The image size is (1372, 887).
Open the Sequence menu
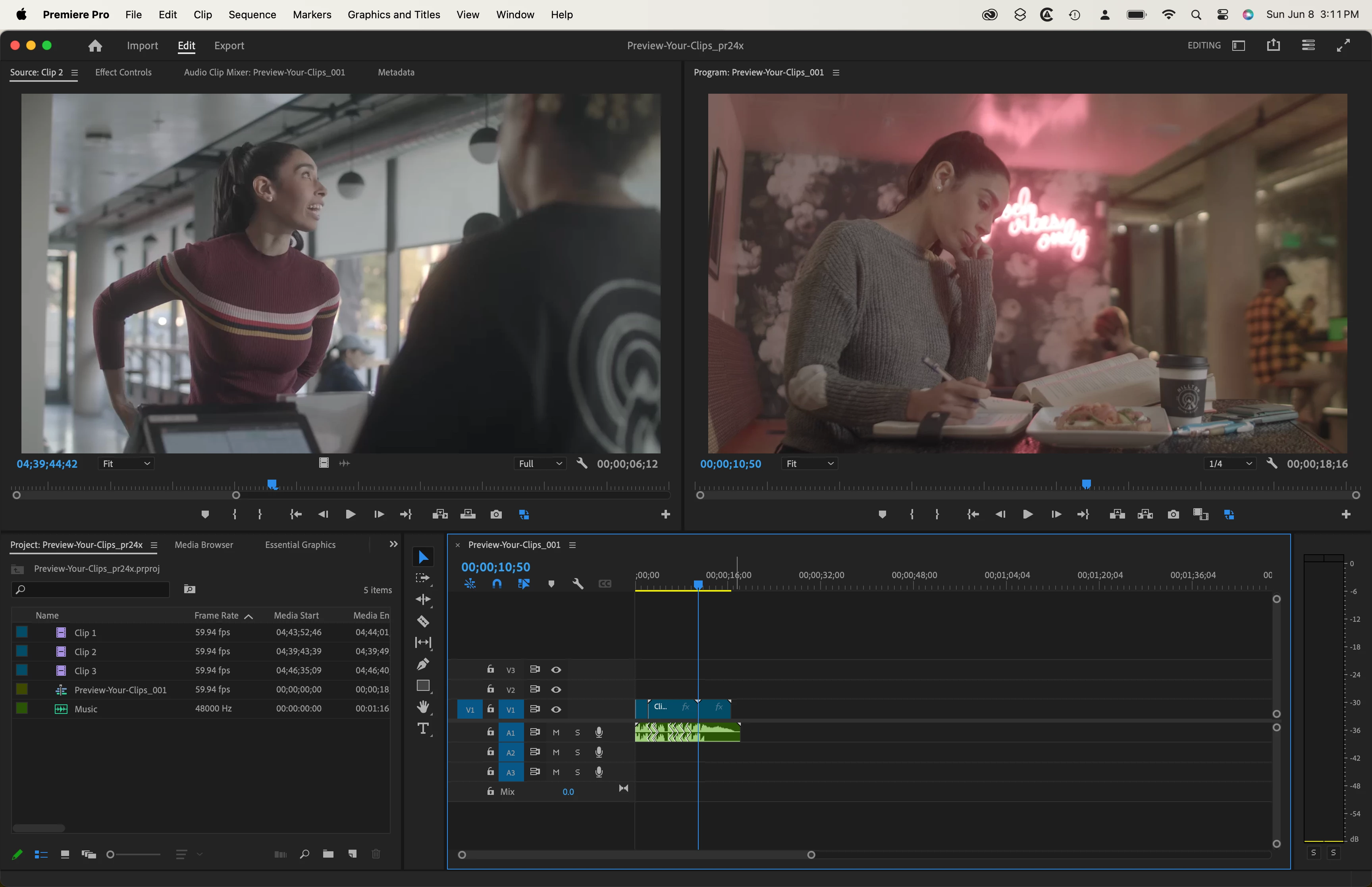click(252, 14)
